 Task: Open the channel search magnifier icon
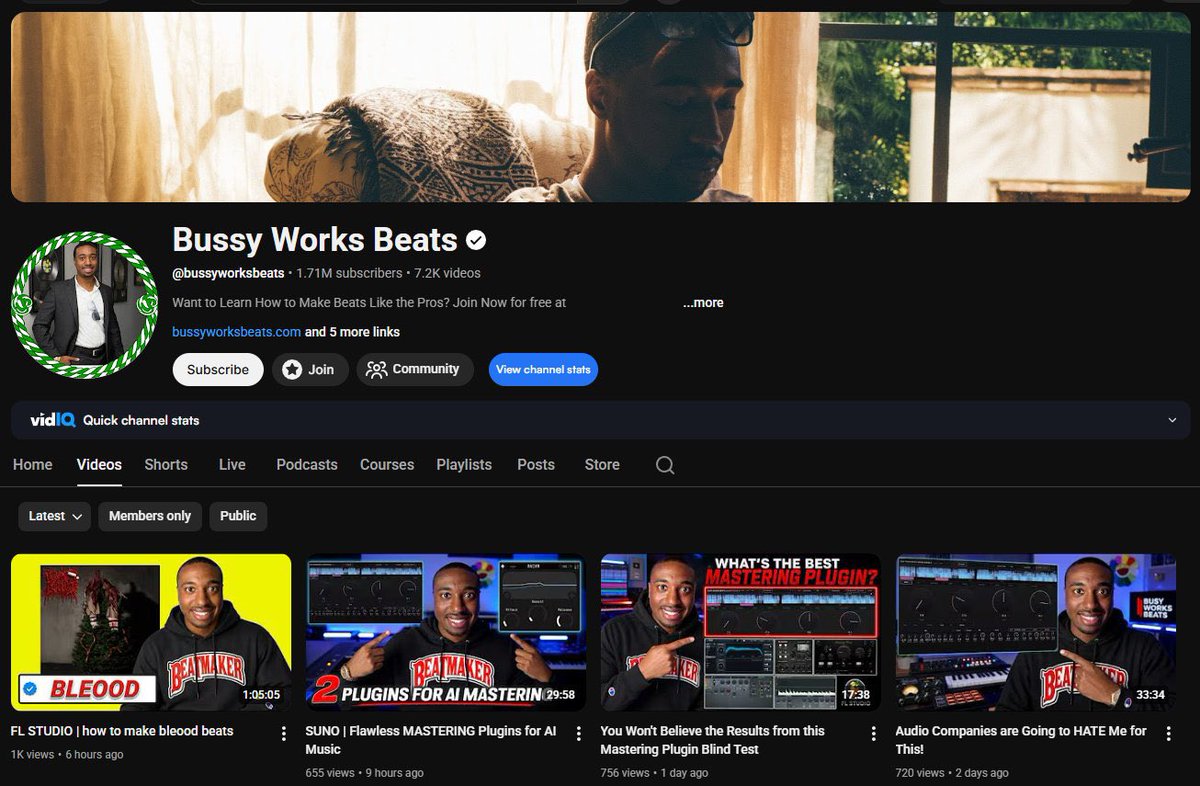[x=665, y=465]
